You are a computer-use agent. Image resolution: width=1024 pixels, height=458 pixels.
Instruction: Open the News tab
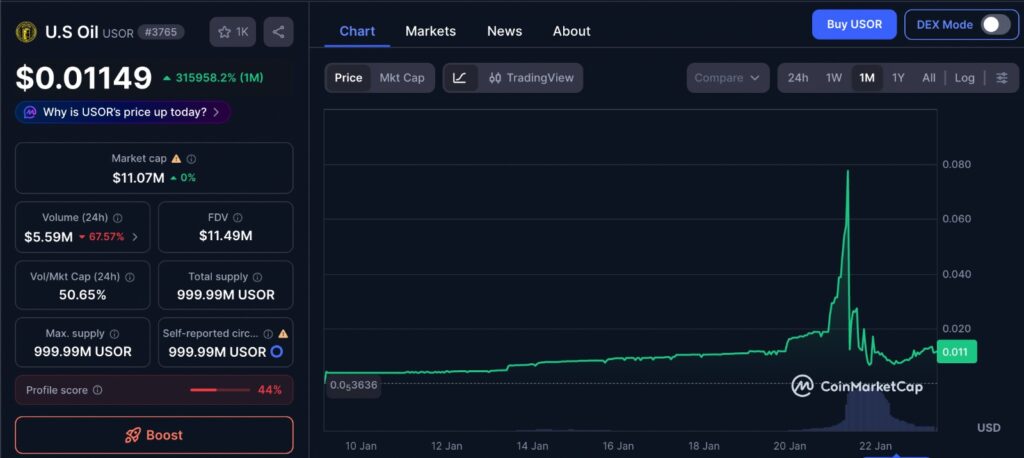point(504,31)
